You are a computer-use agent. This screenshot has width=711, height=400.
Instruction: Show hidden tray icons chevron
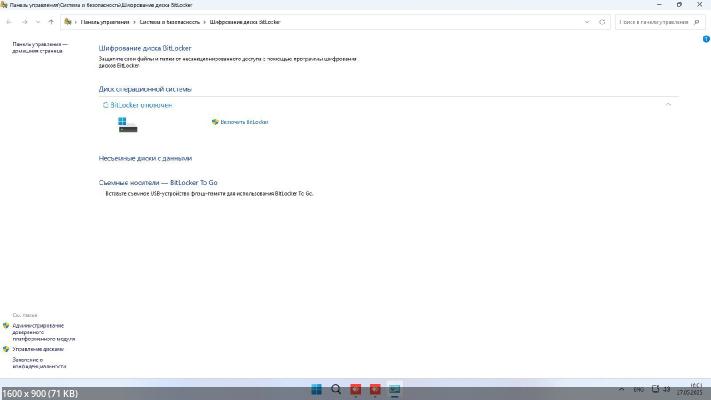tap(621, 389)
